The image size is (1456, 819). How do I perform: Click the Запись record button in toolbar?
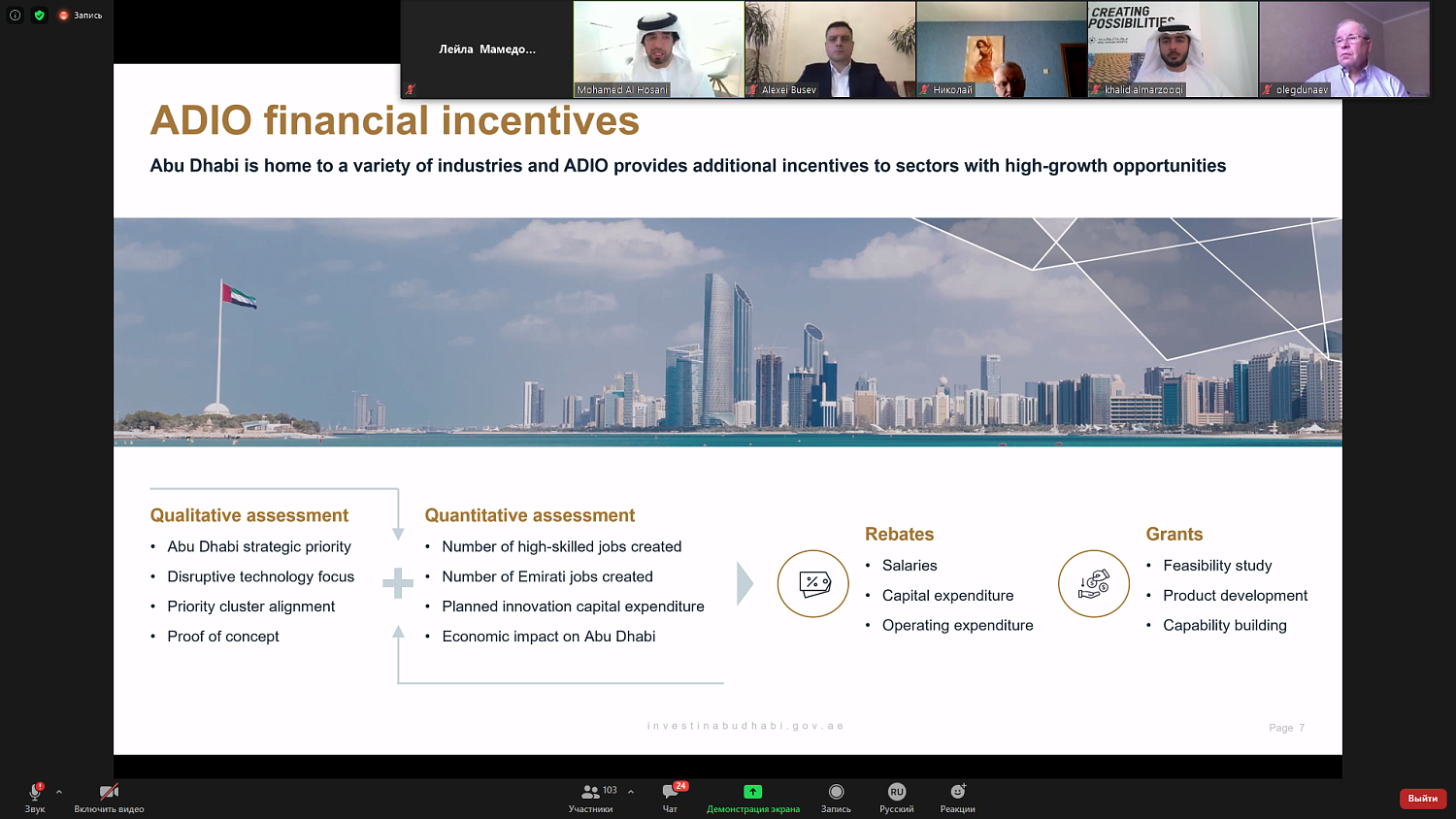pyautogui.click(x=836, y=798)
